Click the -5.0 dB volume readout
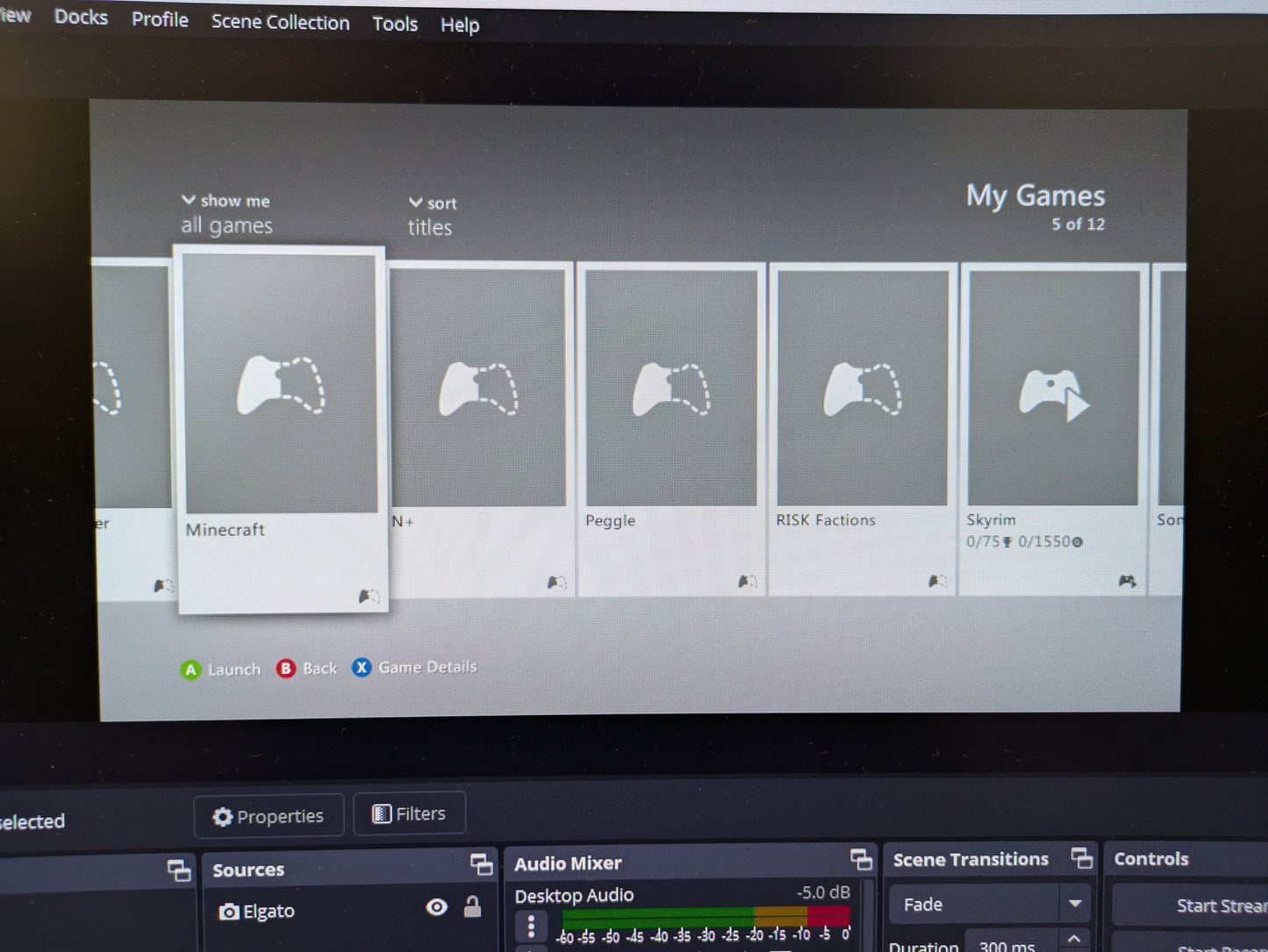 coord(823,892)
